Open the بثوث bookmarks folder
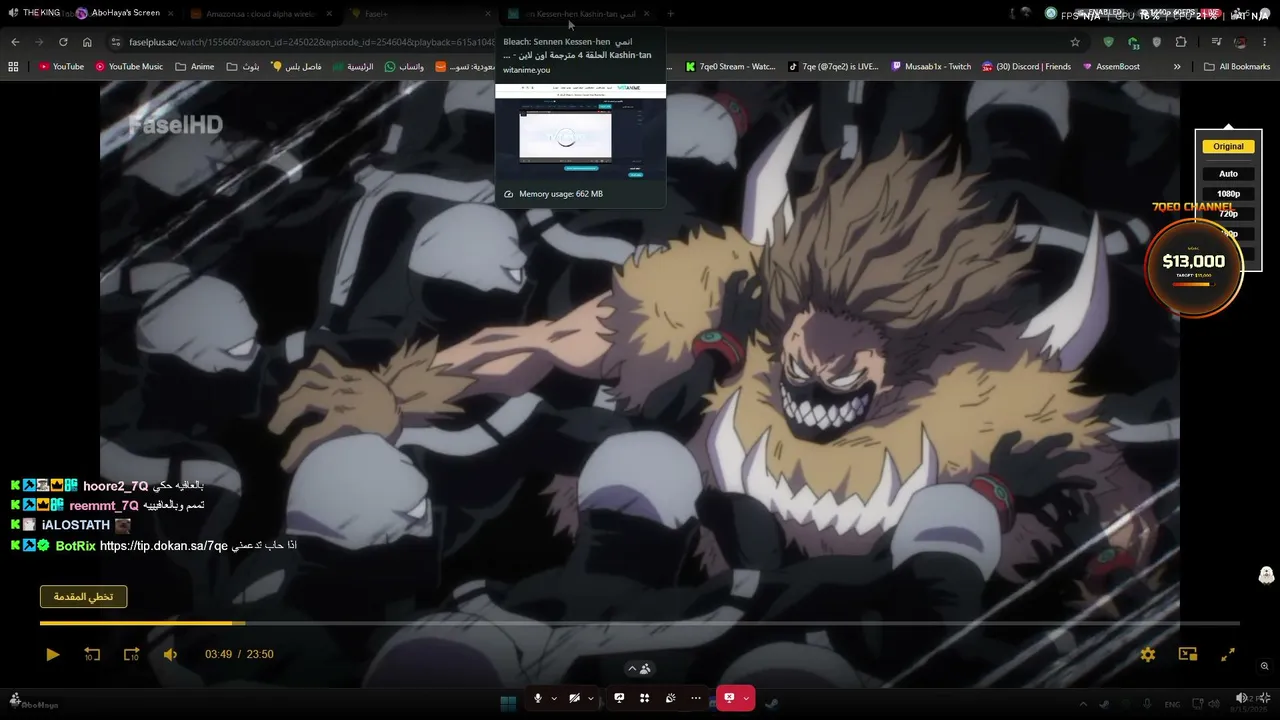Viewport: 1280px width, 720px height. (243, 67)
